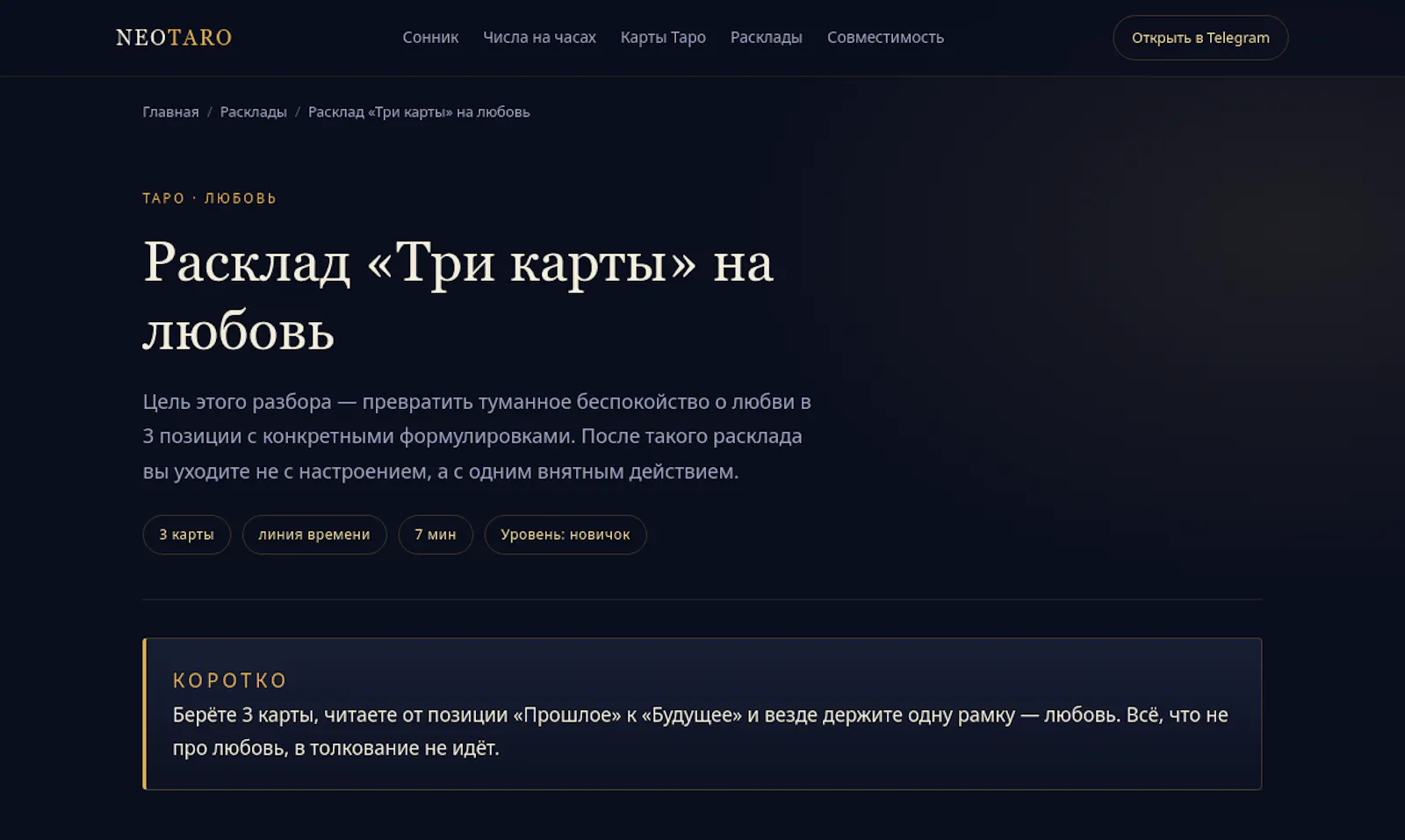Click the Открыть в Telegram button
Image resolution: width=1405 pixels, height=840 pixels.
click(1200, 38)
